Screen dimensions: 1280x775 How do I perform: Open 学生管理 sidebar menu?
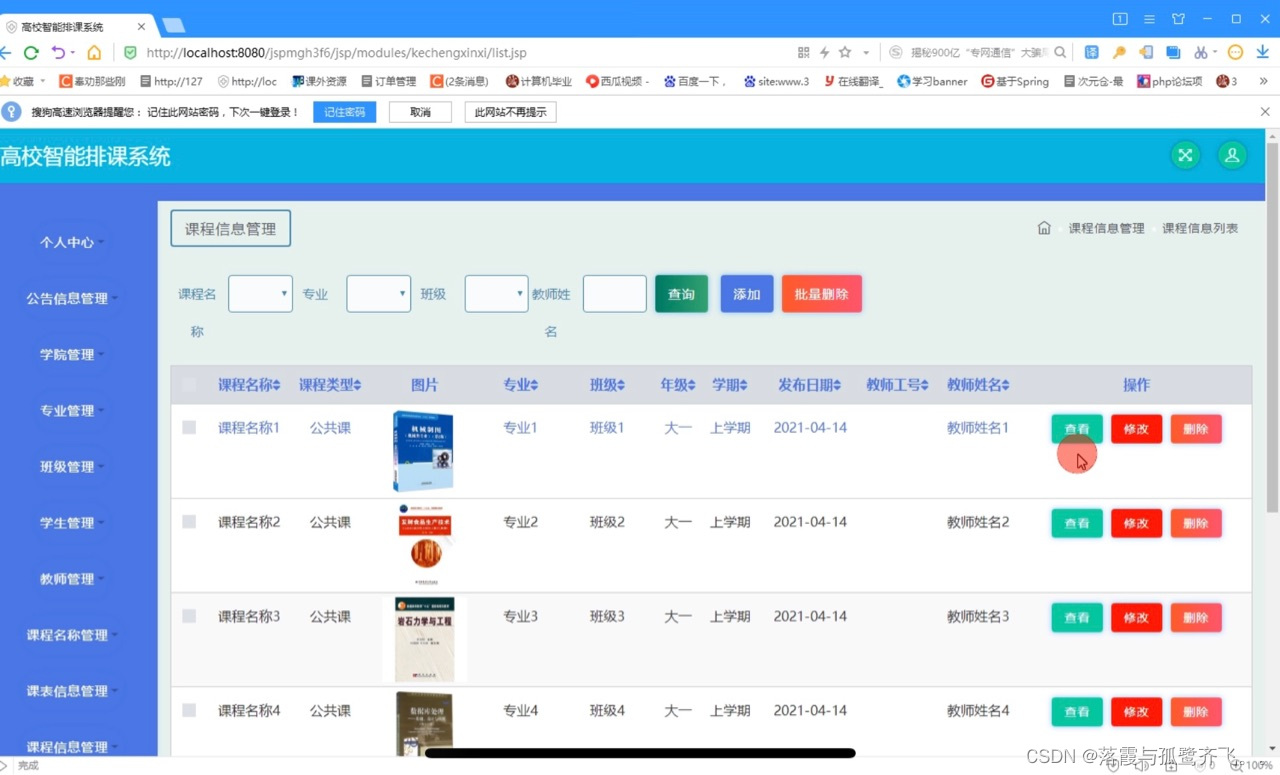pyautogui.click(x=72, y=522)
